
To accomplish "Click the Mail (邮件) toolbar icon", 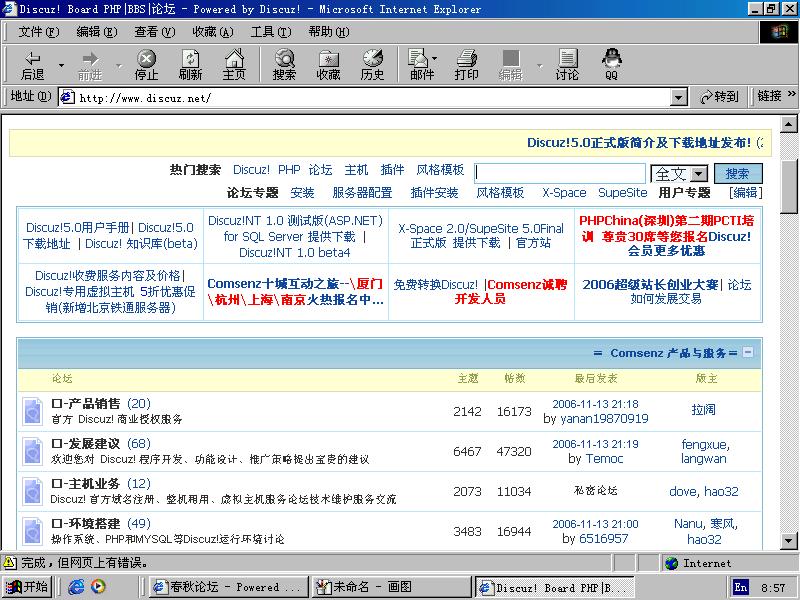I will (421, 65).
